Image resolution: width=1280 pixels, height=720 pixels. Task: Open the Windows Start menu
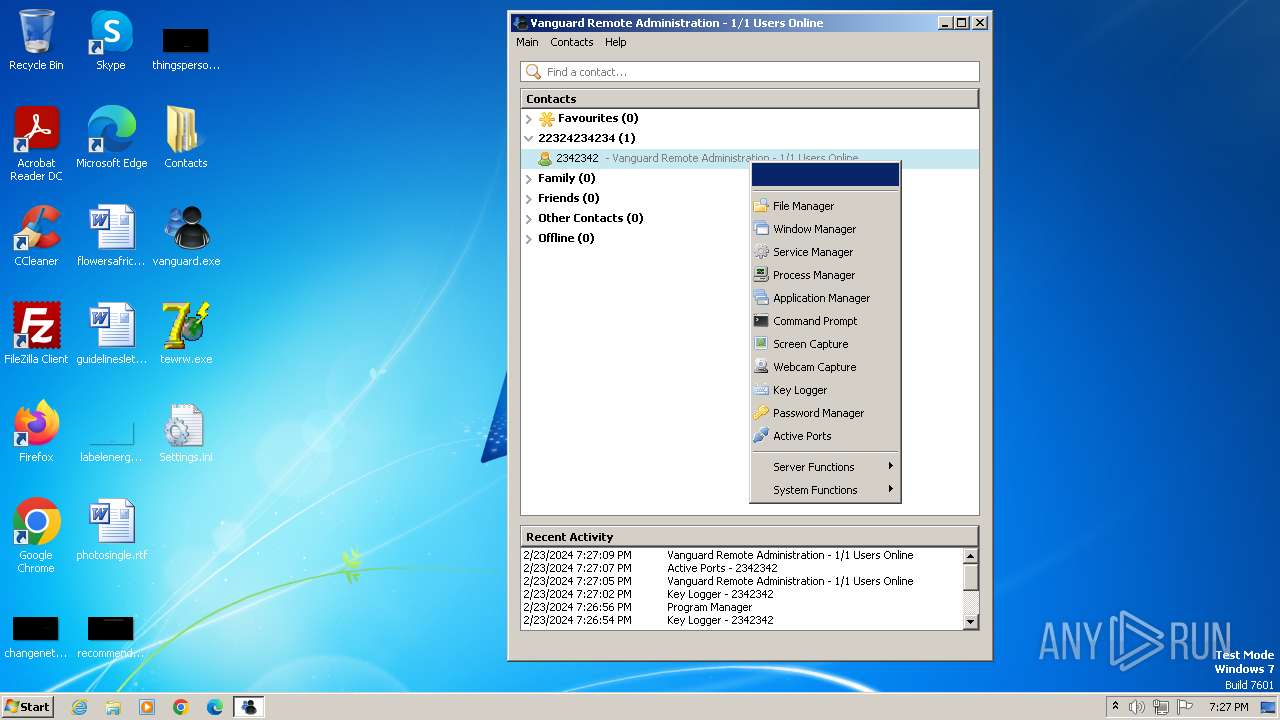tap(28, 707)
